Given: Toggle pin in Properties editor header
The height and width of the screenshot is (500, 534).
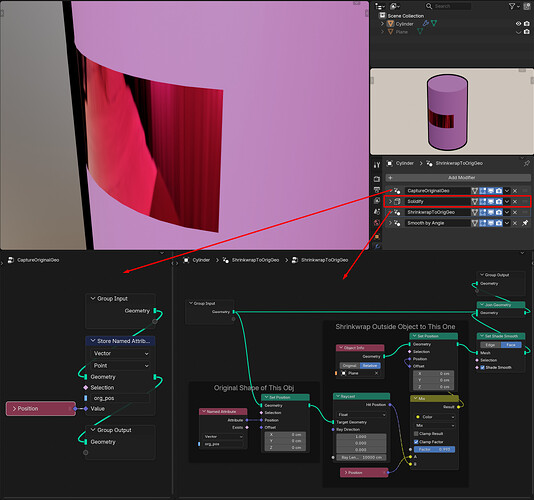Looking at the screenshot, I should coord(527,163).
